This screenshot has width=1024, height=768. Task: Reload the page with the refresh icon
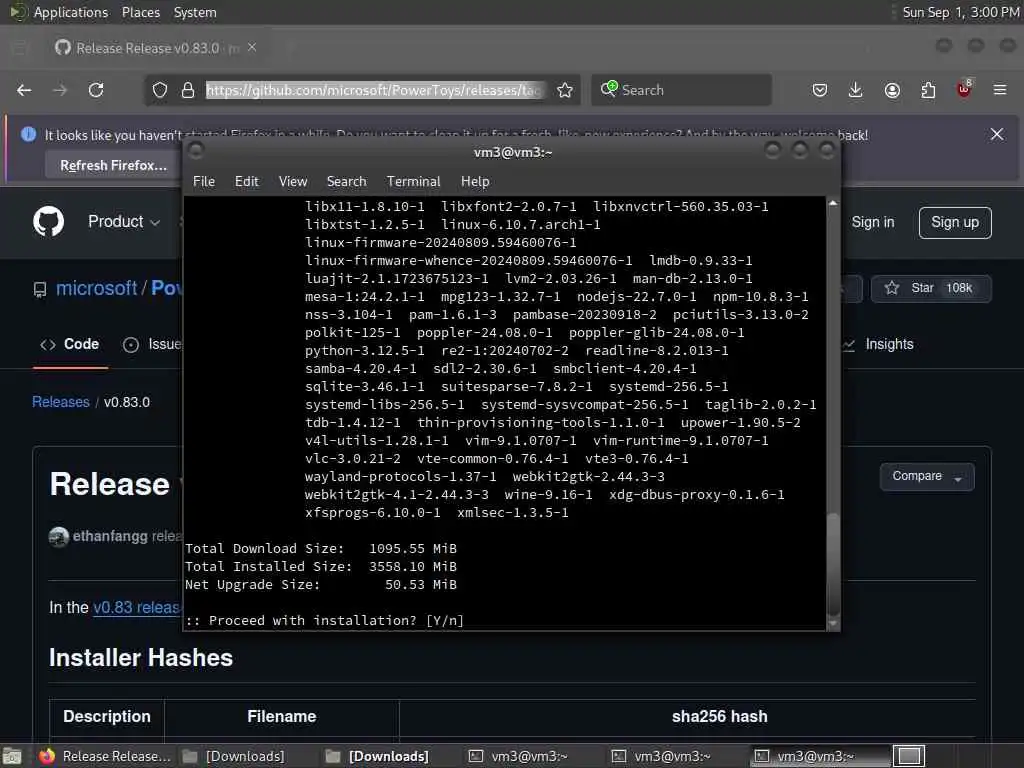click(96, 90)
